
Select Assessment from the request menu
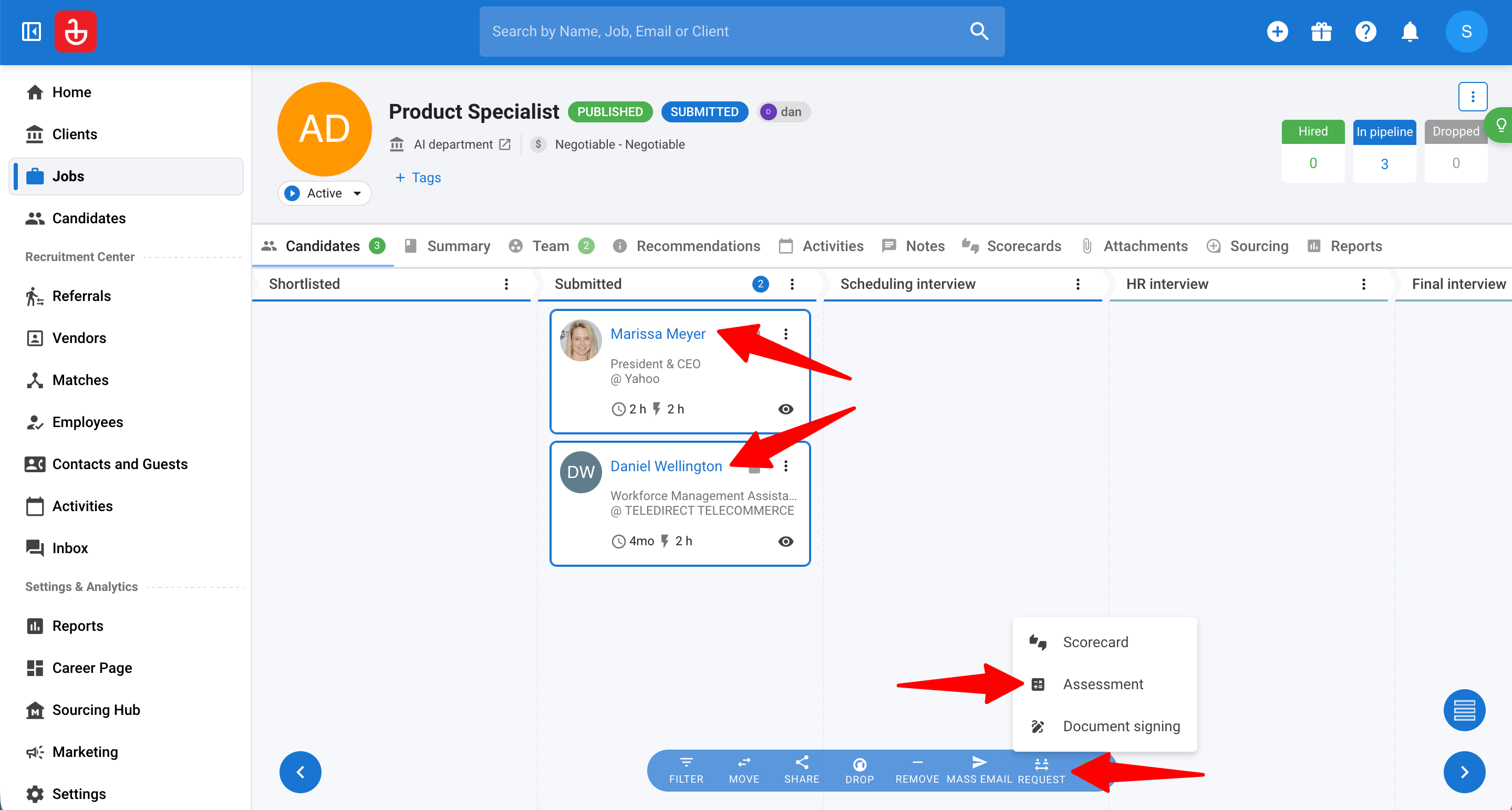click(x=1104, y=684)
